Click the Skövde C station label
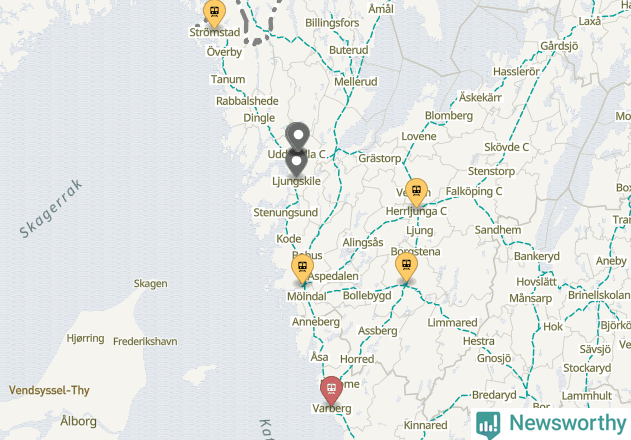 coord(506,147)
